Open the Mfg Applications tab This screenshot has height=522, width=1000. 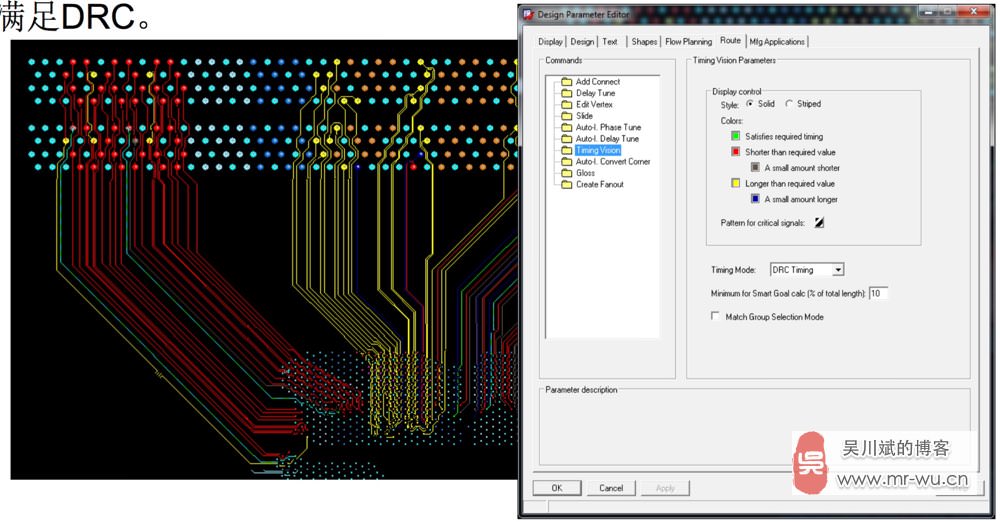[x=777, y=42]
